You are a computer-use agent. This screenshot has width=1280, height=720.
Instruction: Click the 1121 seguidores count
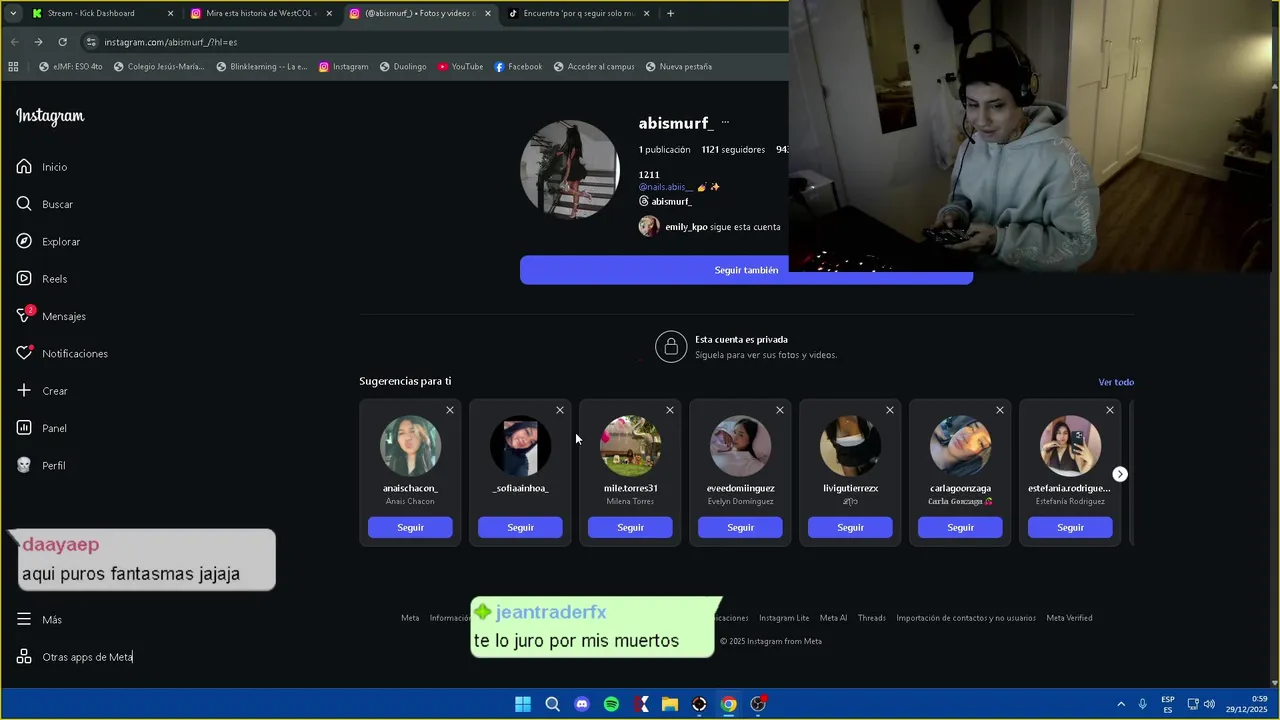click(733, 149)
